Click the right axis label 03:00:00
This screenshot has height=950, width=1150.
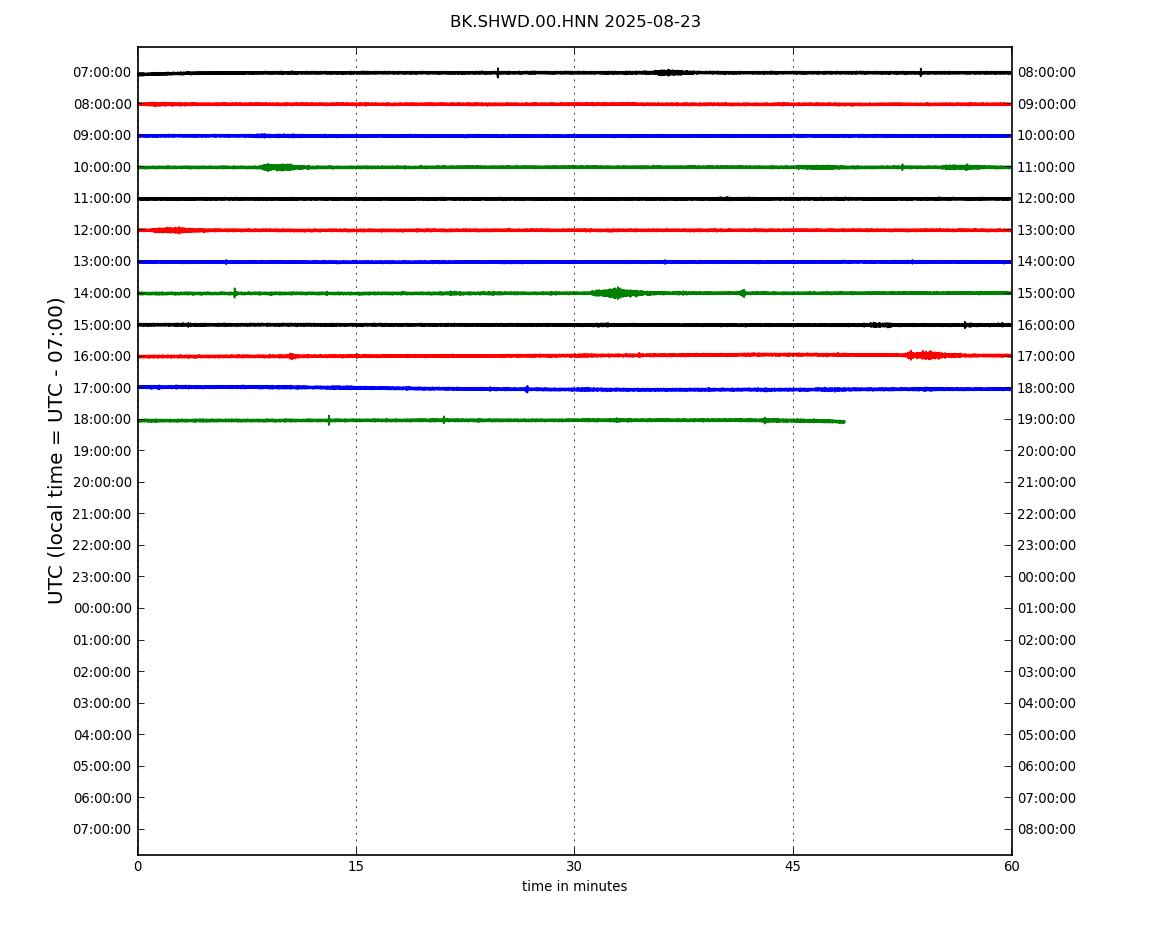[1047, 672]
